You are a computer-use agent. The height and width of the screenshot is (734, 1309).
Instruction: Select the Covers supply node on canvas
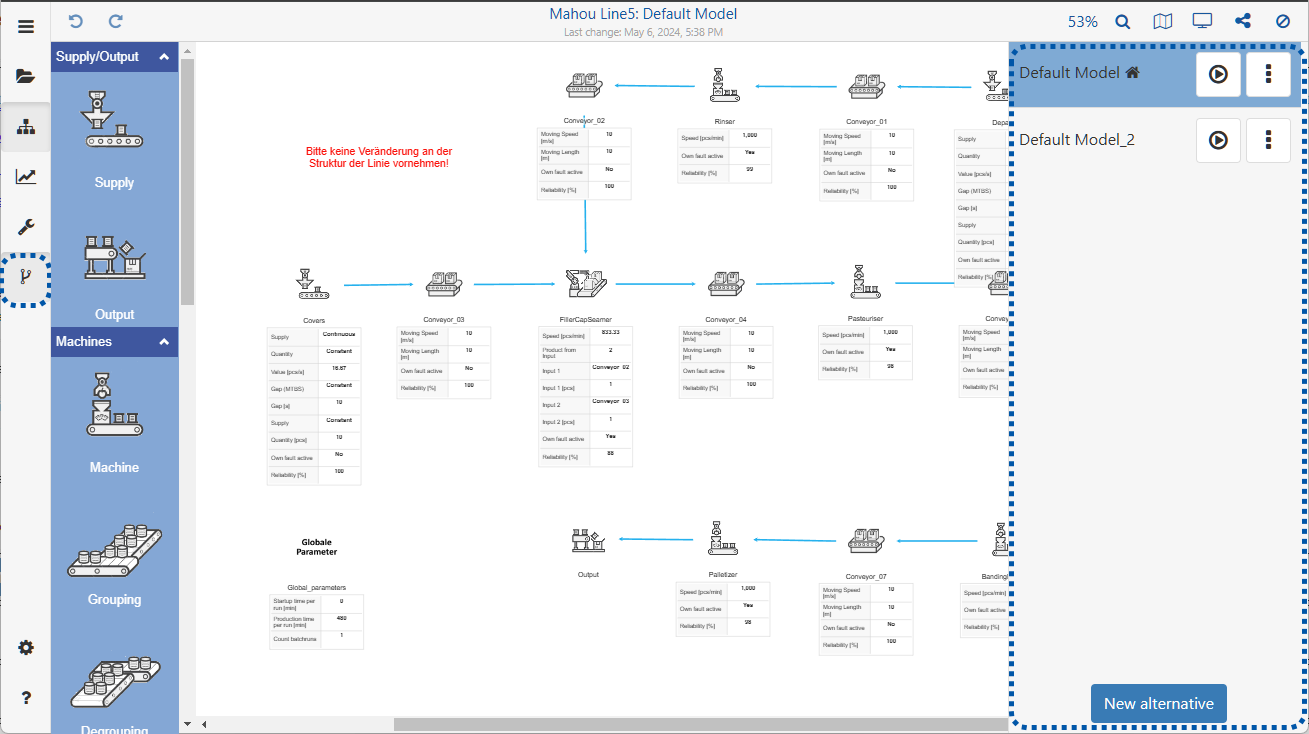313,284
